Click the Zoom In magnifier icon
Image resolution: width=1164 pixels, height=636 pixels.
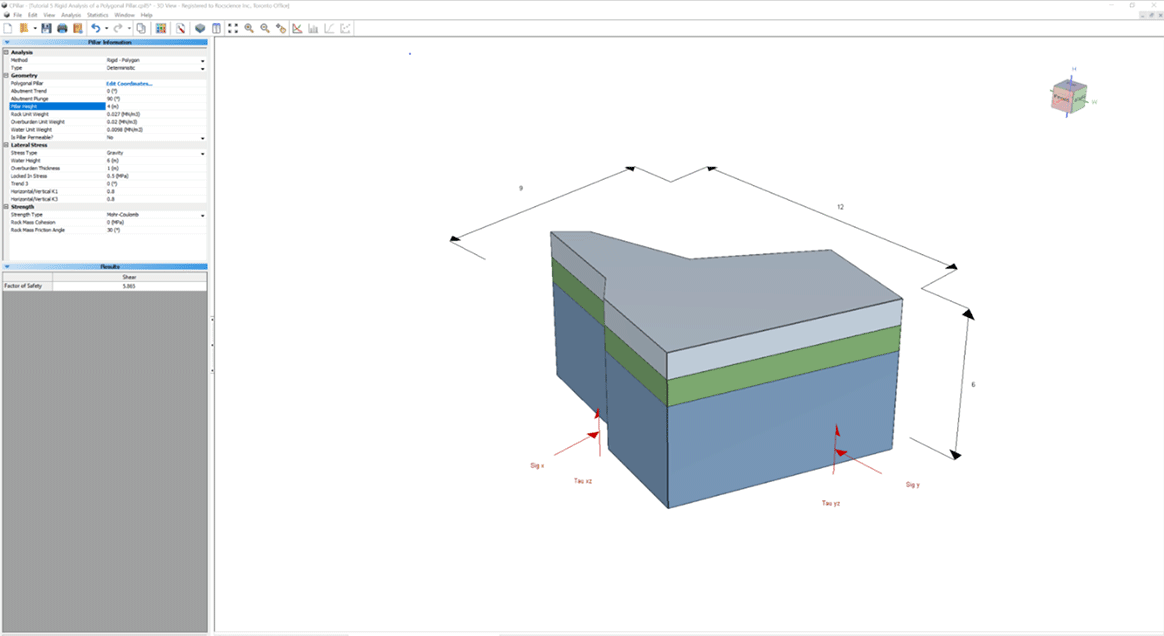249,28
